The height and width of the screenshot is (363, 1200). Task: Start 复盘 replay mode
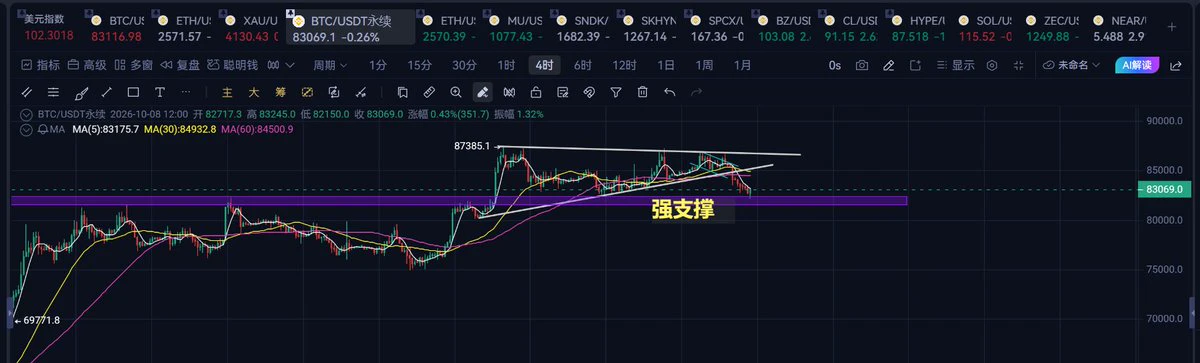tap(180, 65)
